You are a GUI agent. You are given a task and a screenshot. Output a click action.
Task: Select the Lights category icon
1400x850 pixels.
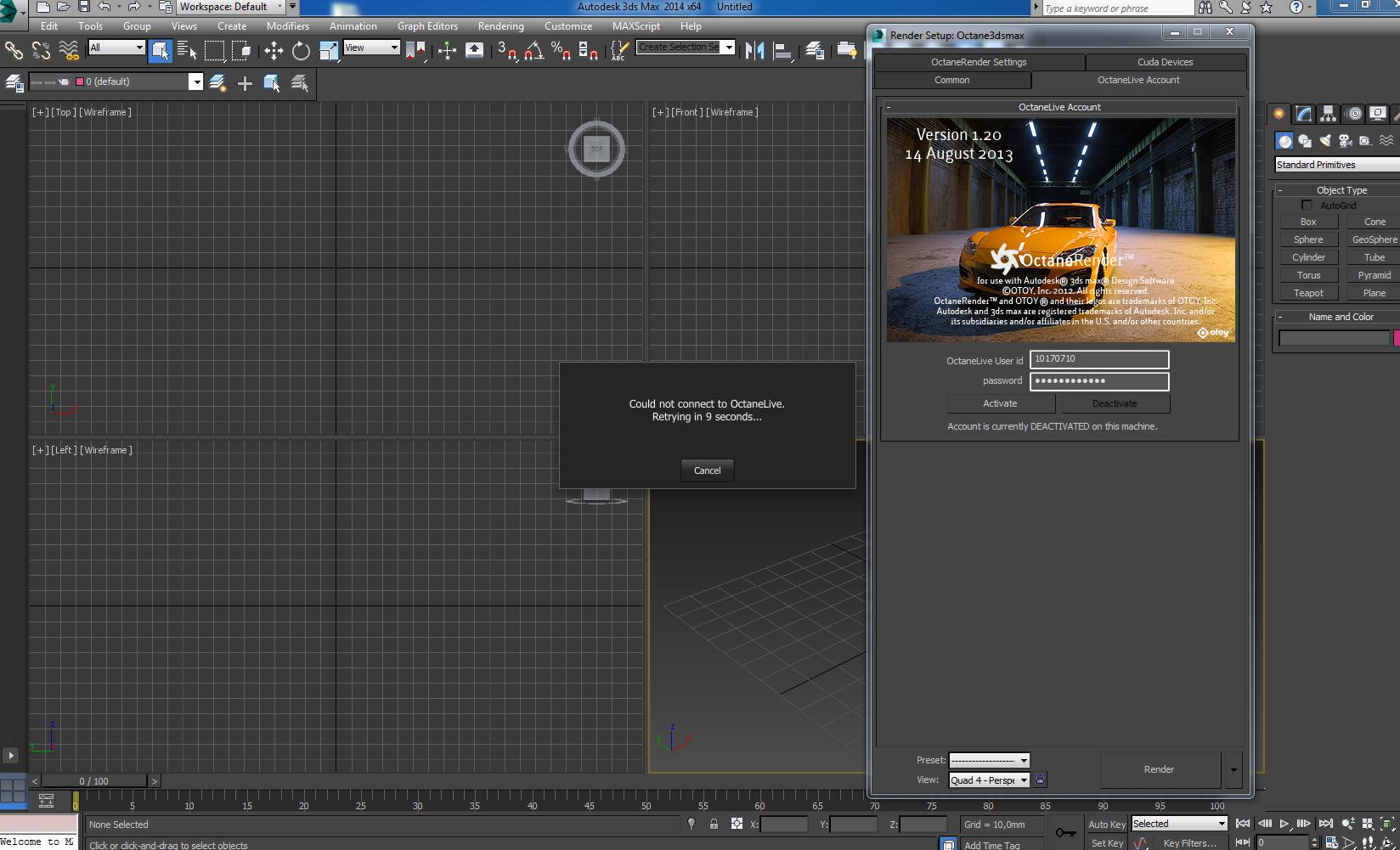coord(1325,141)
